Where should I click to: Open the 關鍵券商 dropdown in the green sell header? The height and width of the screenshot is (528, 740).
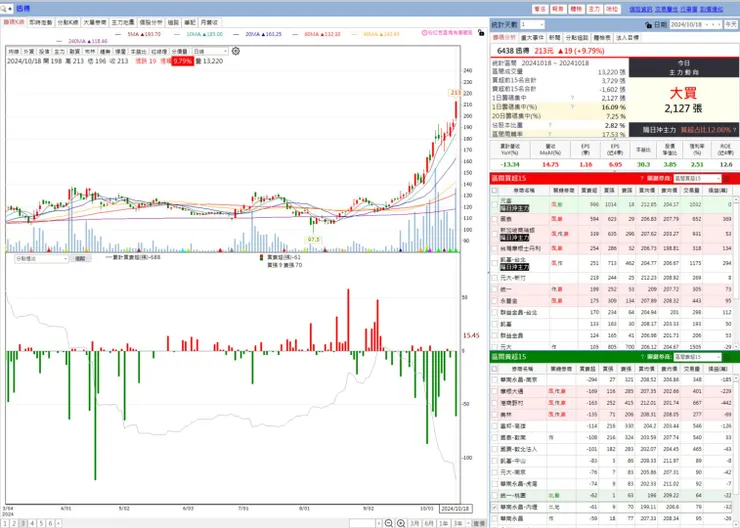tap(698, 357)
